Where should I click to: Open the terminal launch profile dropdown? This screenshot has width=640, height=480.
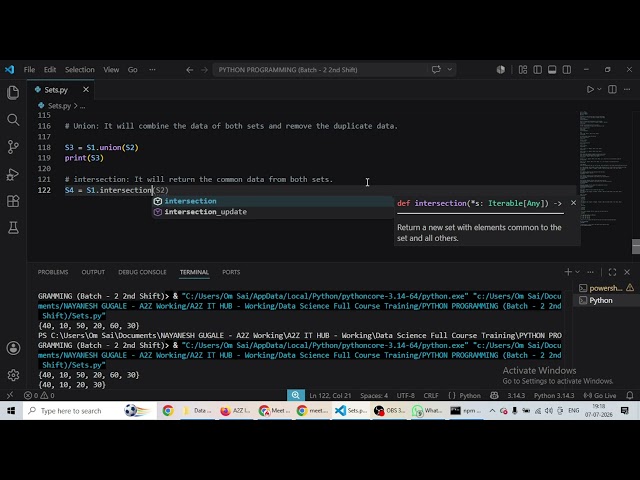pos(577,272)
